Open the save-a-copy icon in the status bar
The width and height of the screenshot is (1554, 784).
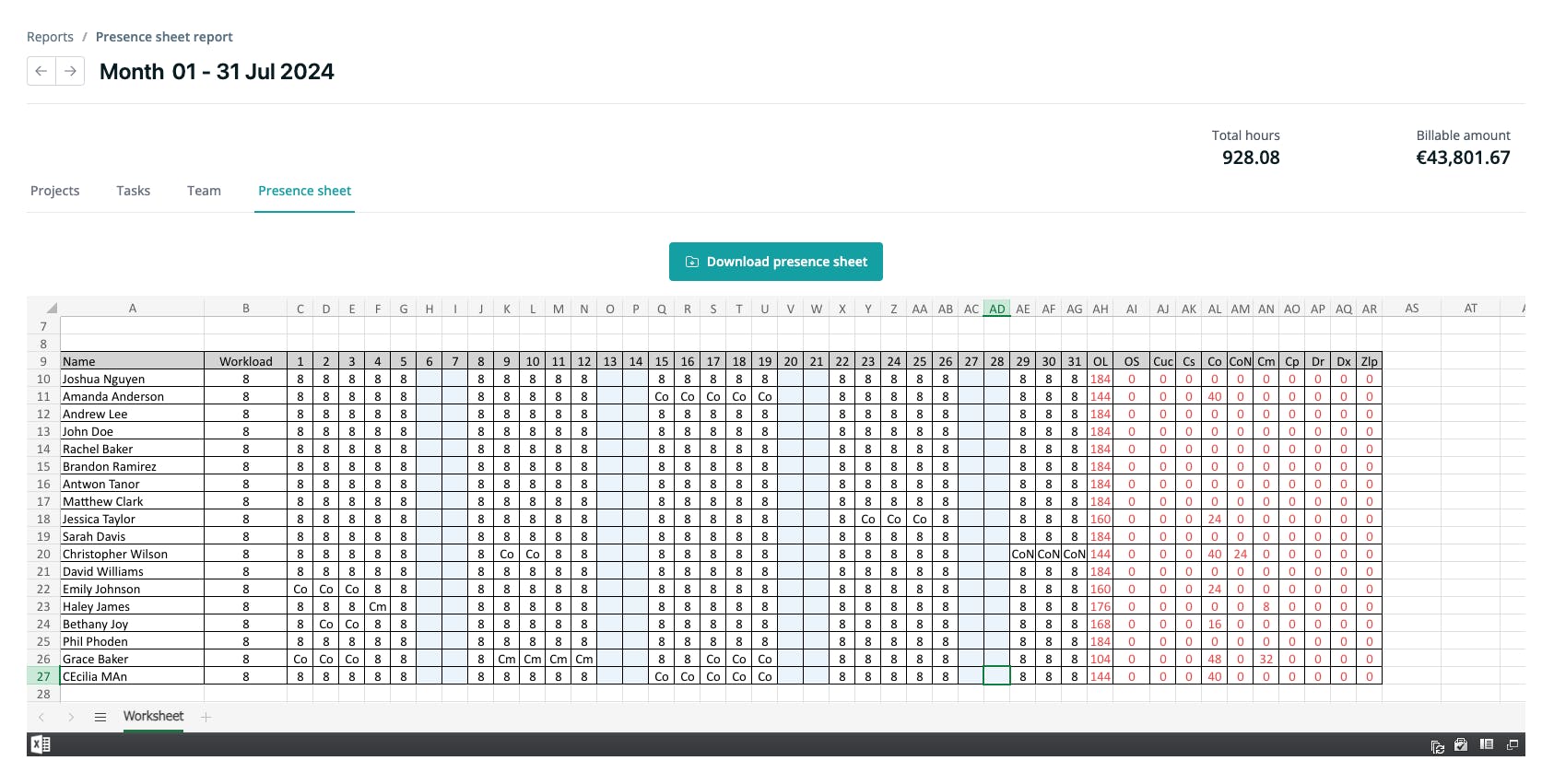[1461, 744]
